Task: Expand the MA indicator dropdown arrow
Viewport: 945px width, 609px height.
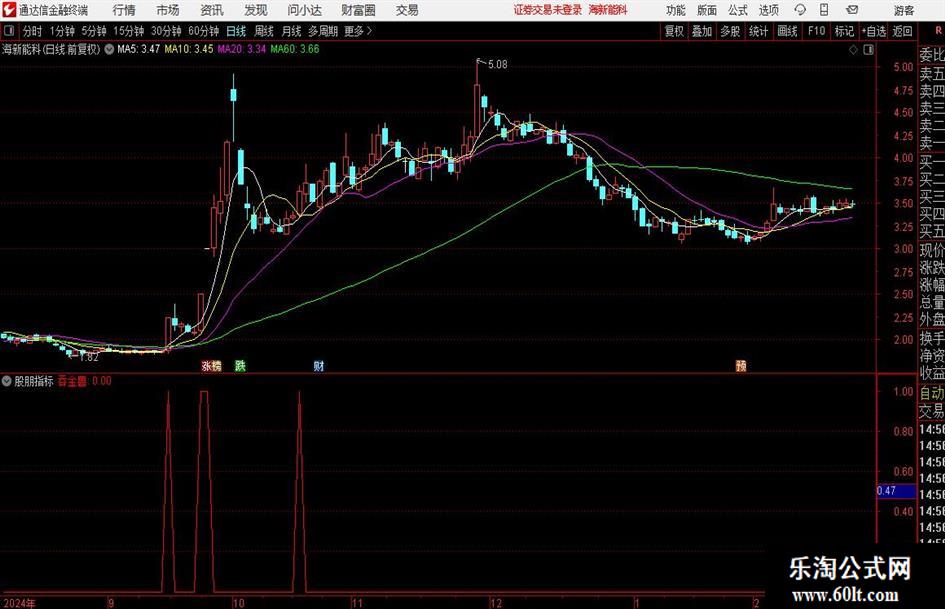Action: point(109,49)
